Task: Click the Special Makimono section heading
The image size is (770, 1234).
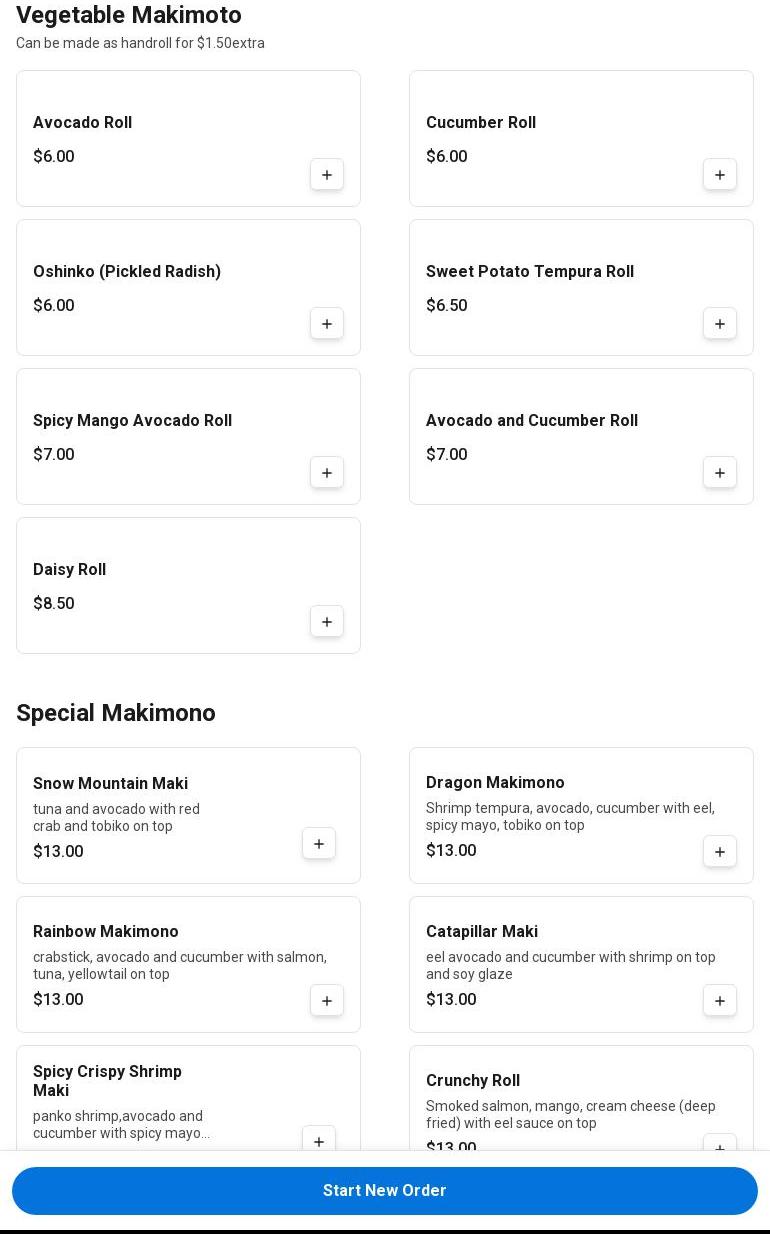Action: coord(116,713)
